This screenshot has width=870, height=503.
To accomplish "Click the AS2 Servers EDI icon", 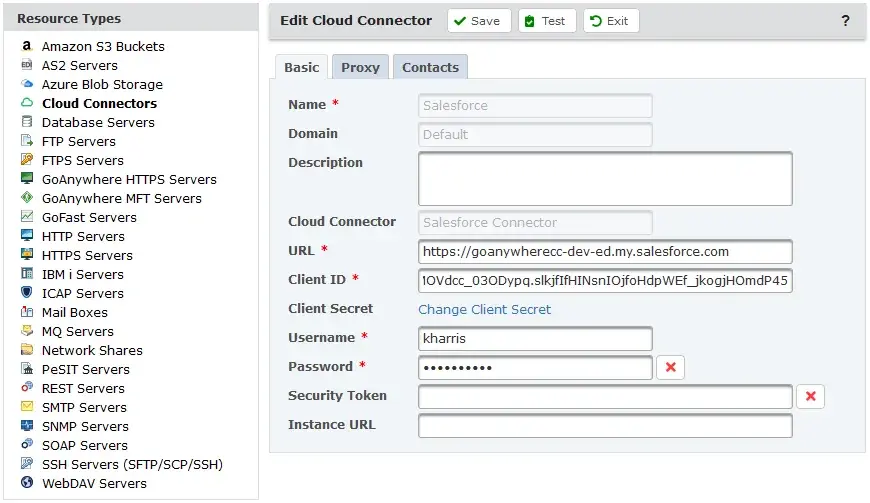I will (x=27, y=65).
